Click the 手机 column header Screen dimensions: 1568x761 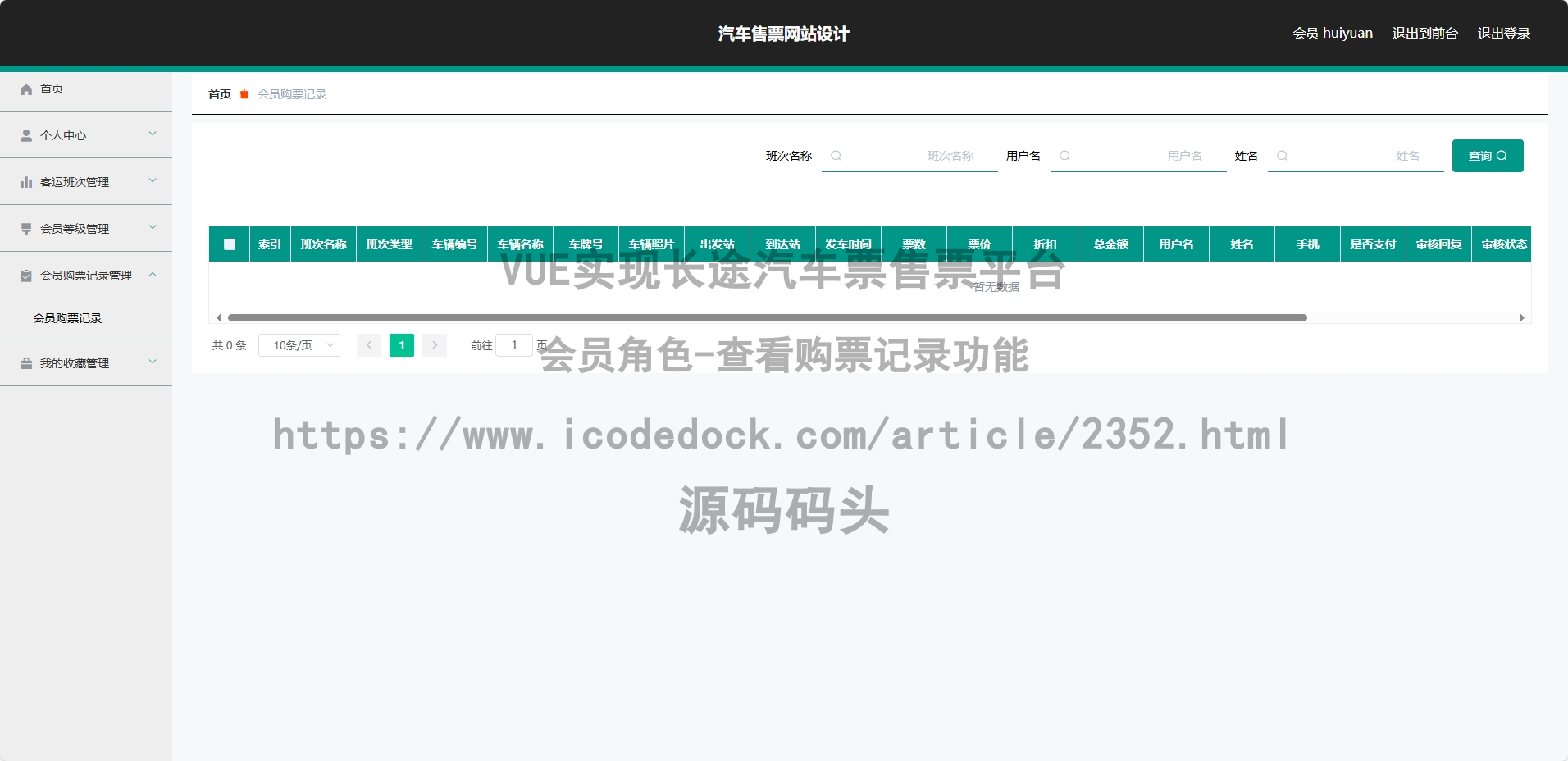[1308, 244]
